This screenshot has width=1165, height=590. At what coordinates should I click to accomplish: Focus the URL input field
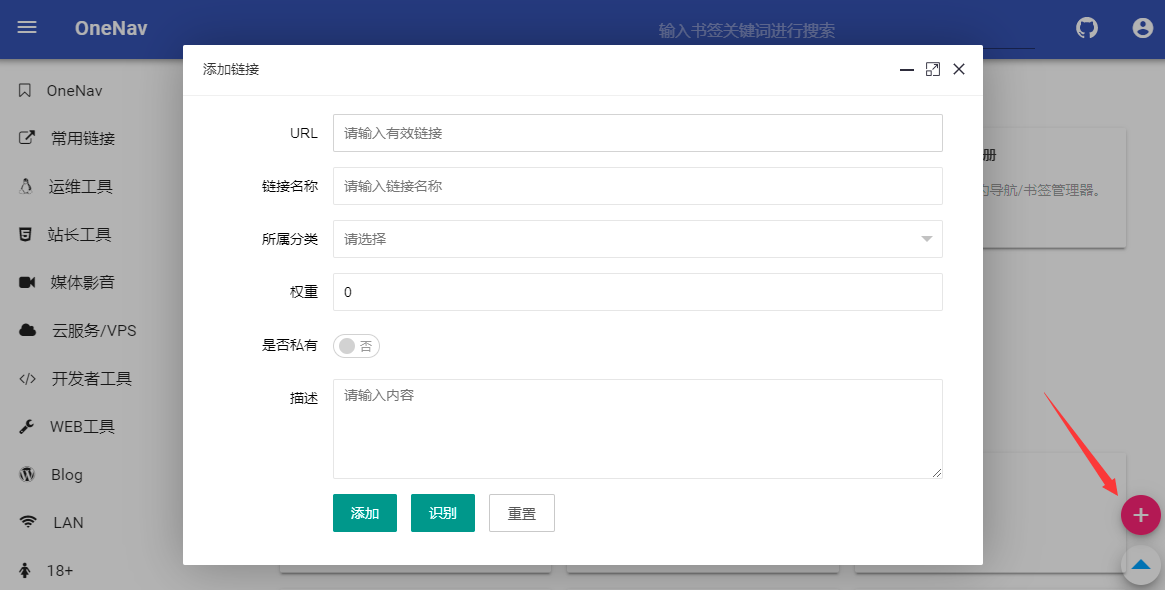pyautogui.click(x=638, y=133)
